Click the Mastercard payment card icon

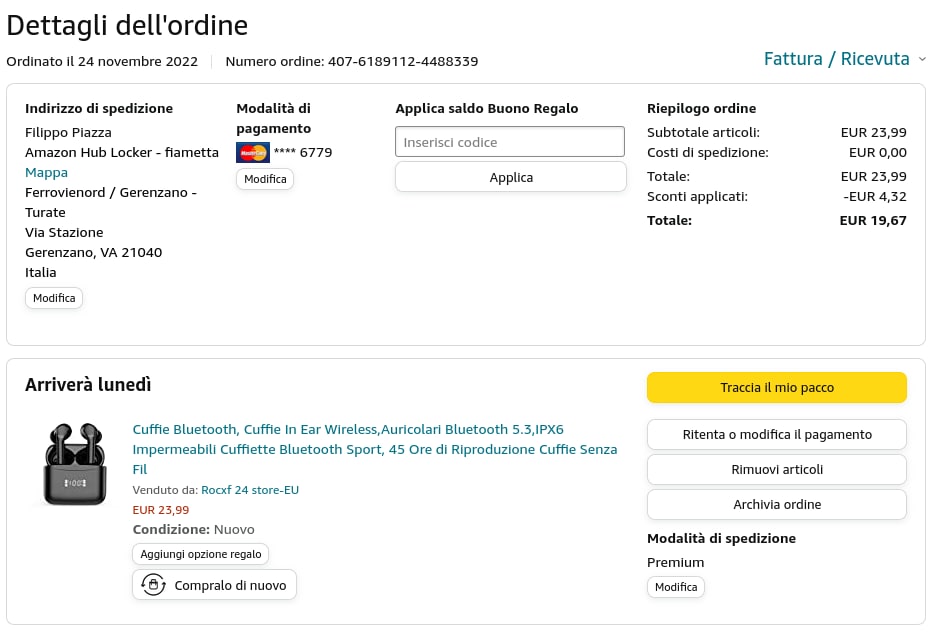pos(253,153)
